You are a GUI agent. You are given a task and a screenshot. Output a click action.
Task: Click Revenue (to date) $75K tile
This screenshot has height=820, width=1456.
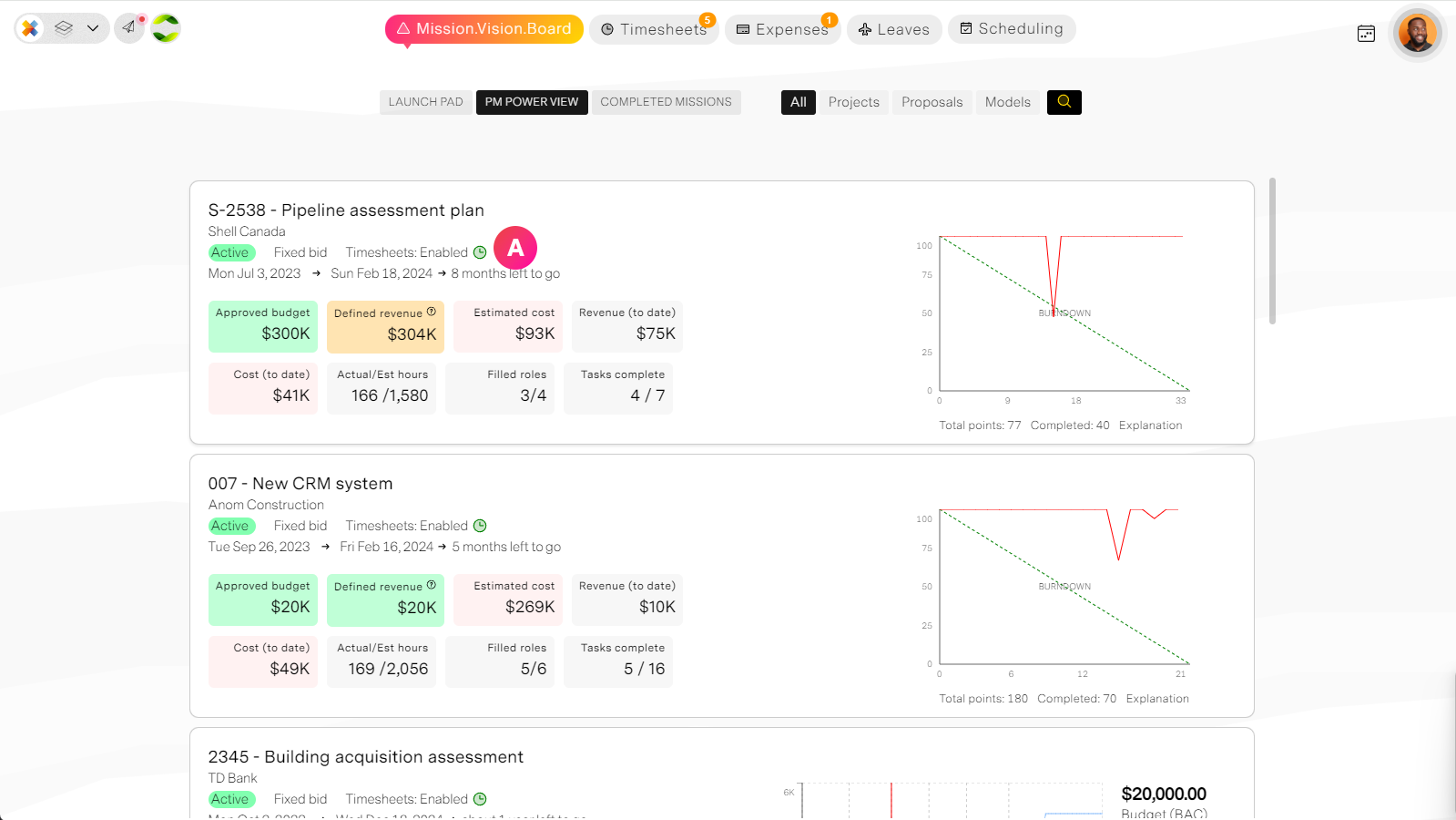click(627, 326)
